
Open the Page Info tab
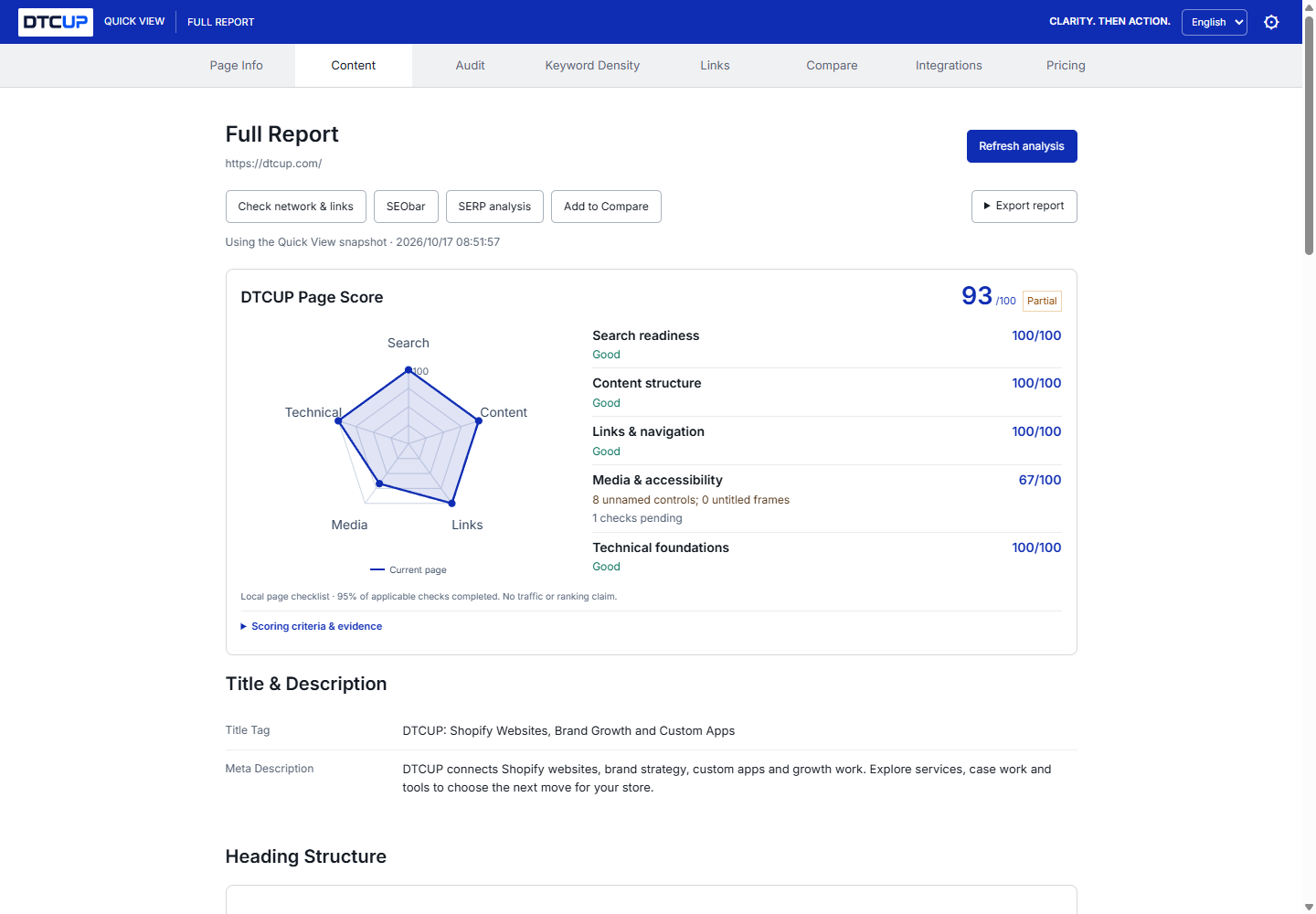pos(237,66)
